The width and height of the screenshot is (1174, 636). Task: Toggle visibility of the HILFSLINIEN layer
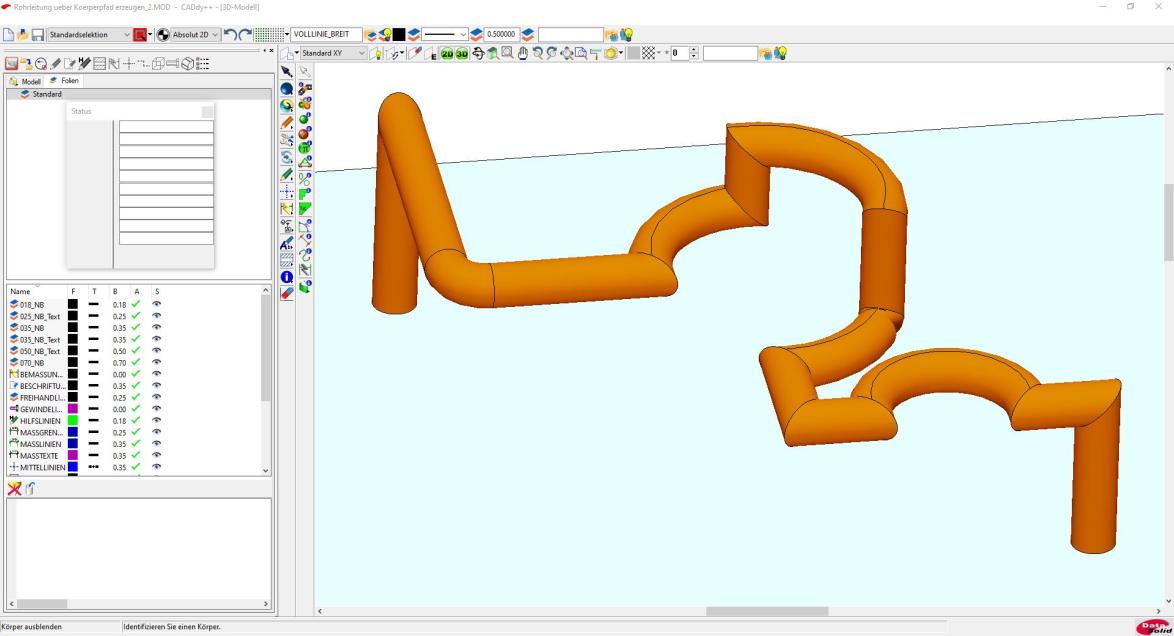156,421
